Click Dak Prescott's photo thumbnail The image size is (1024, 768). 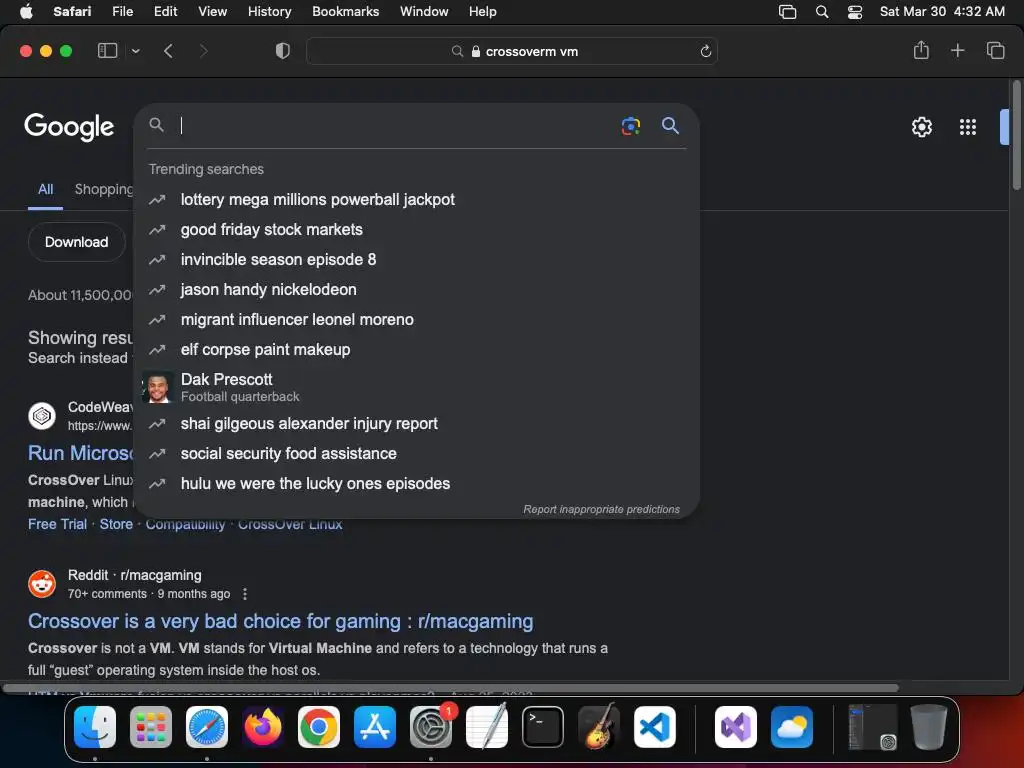[x=157, y=387]
